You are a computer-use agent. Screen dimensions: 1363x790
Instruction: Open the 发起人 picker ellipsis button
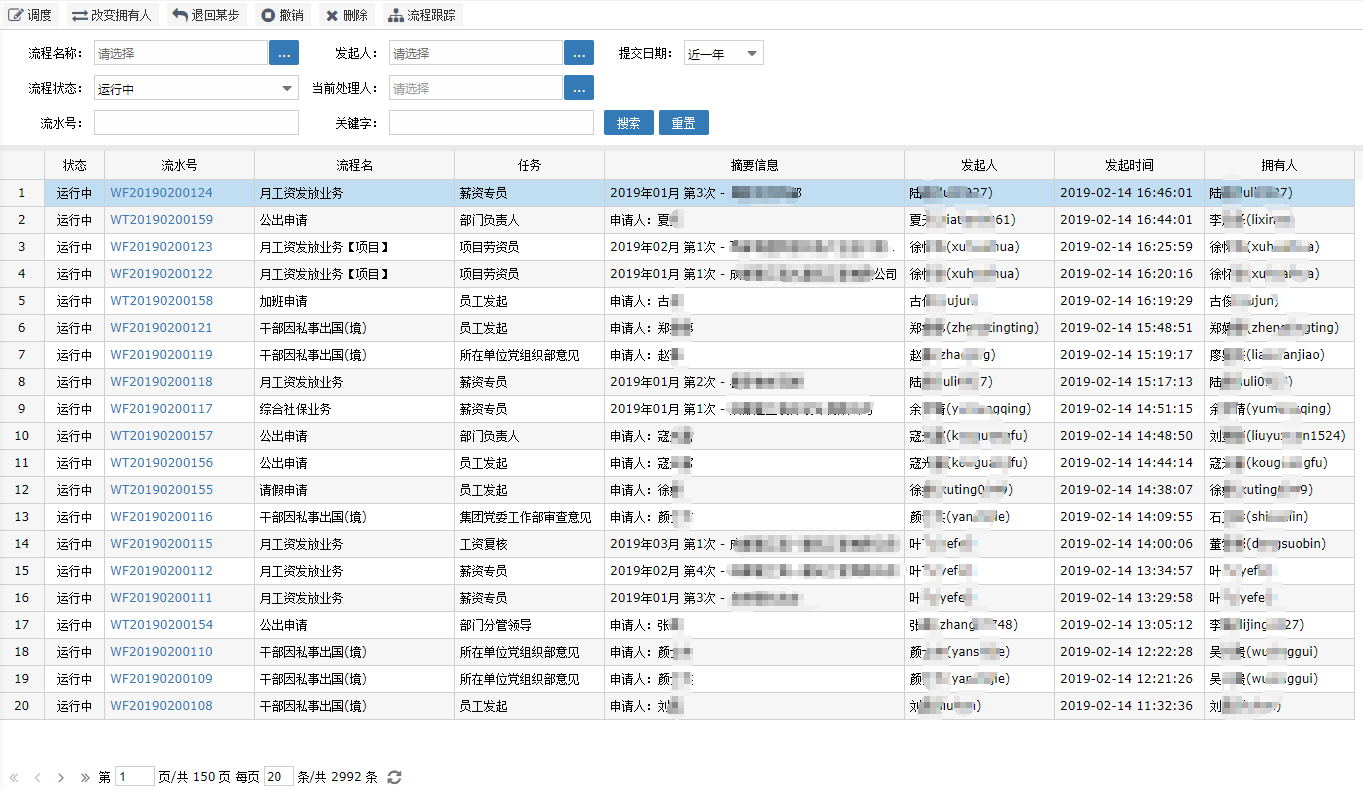click(579, 53)
